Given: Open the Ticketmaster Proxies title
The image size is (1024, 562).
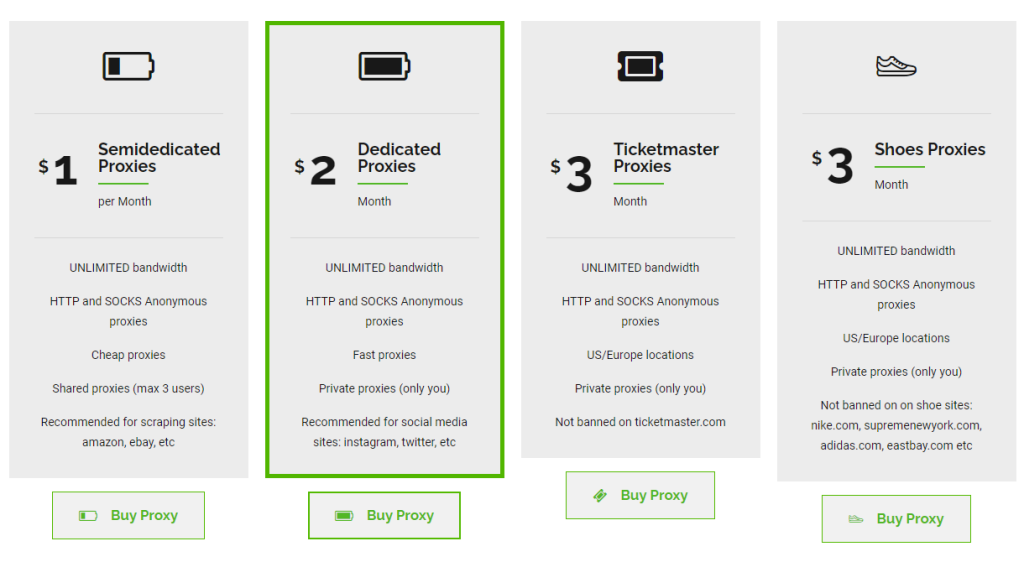Looking at the screenshot, I should [665, 158].
